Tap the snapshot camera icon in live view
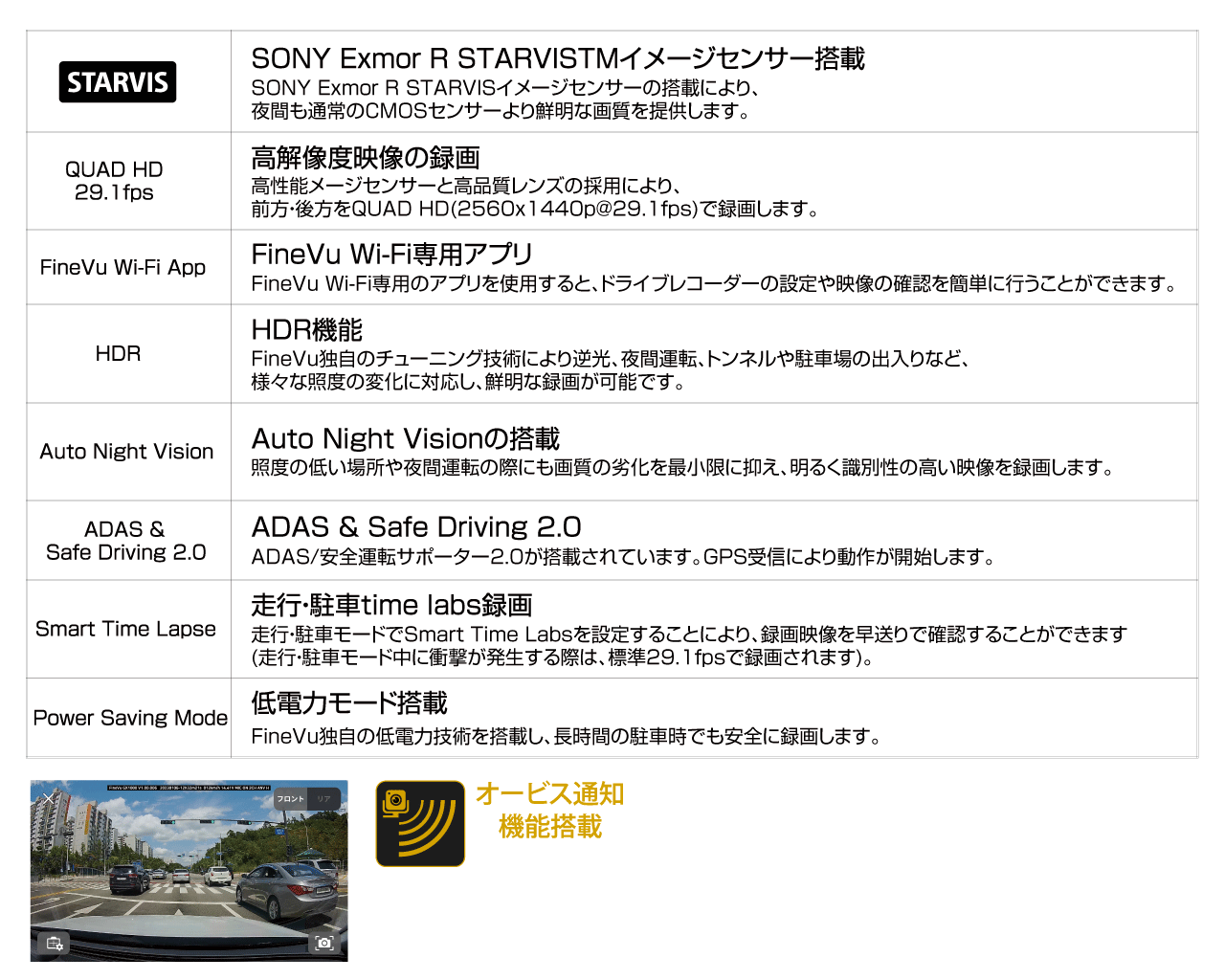Viewport: 1225px width, 980px height. [x=324, y=943]
